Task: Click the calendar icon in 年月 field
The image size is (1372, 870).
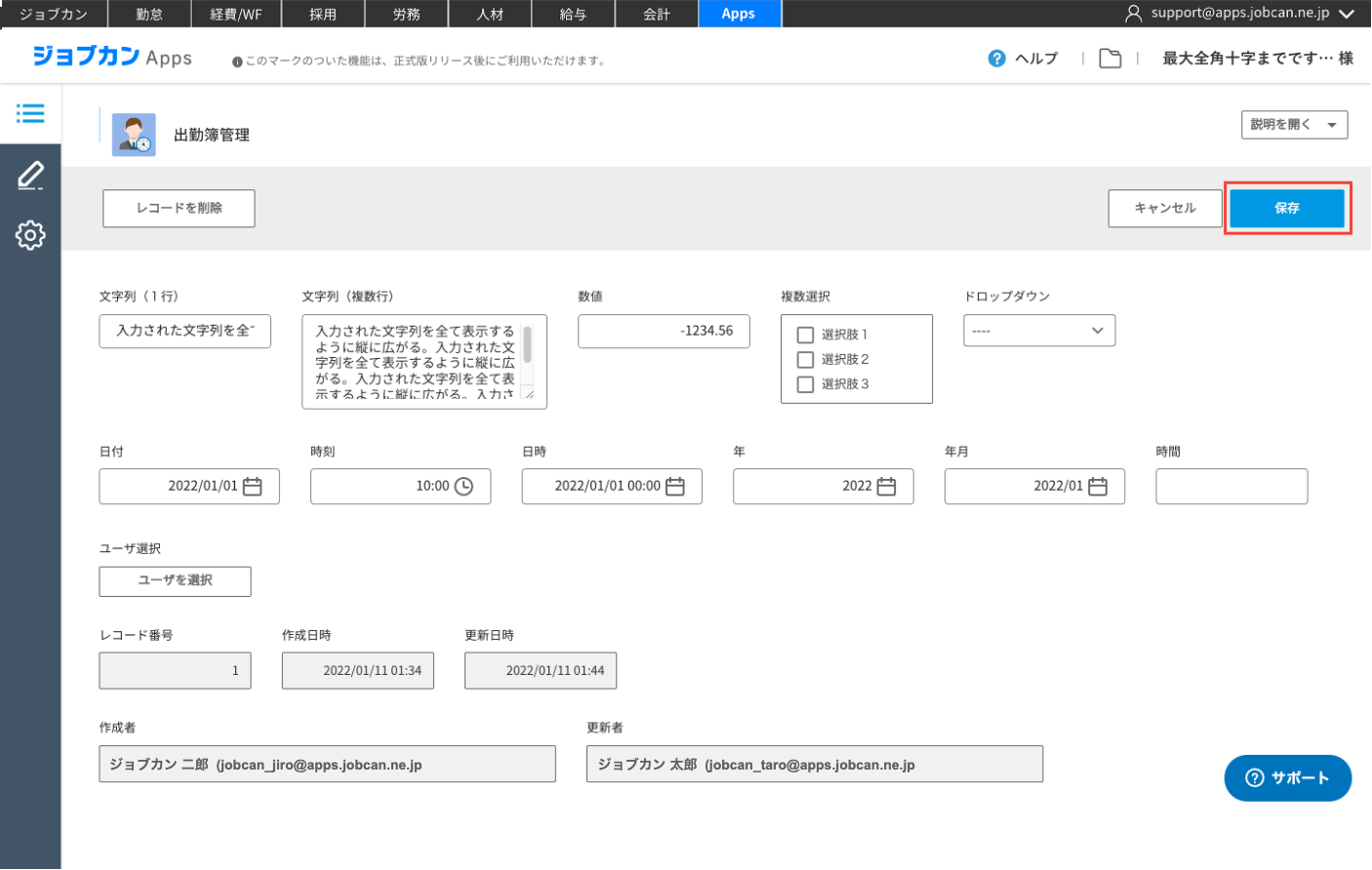Action: [1098, 487]
